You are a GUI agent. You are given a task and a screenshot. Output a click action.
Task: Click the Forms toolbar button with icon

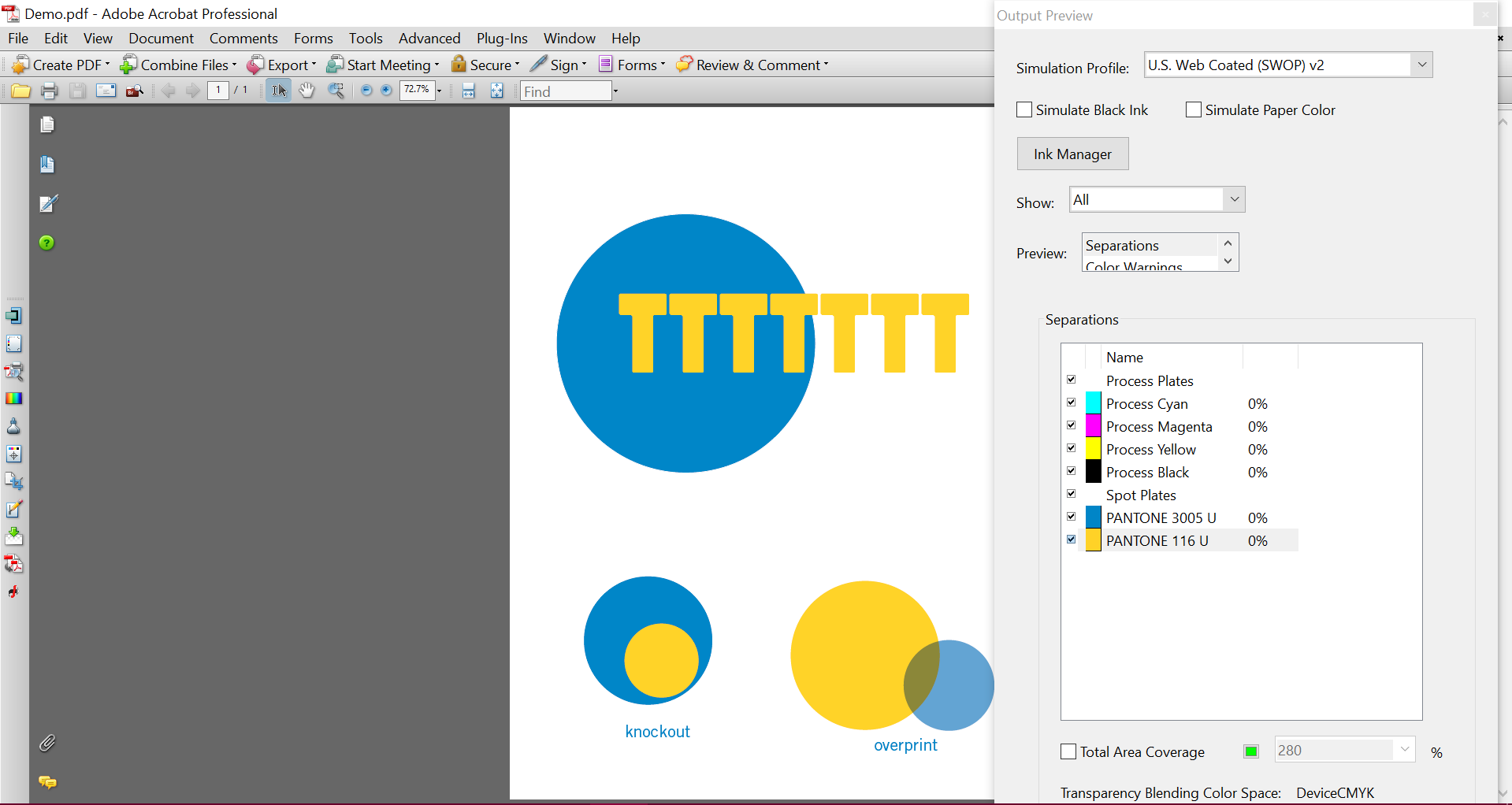[x=632, y=65]
